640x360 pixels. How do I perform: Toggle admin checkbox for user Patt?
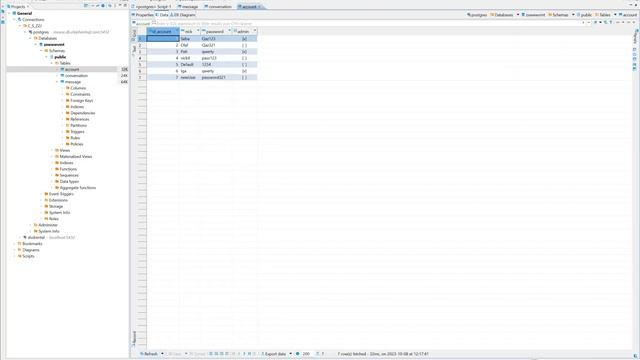[x=244, y=52]
